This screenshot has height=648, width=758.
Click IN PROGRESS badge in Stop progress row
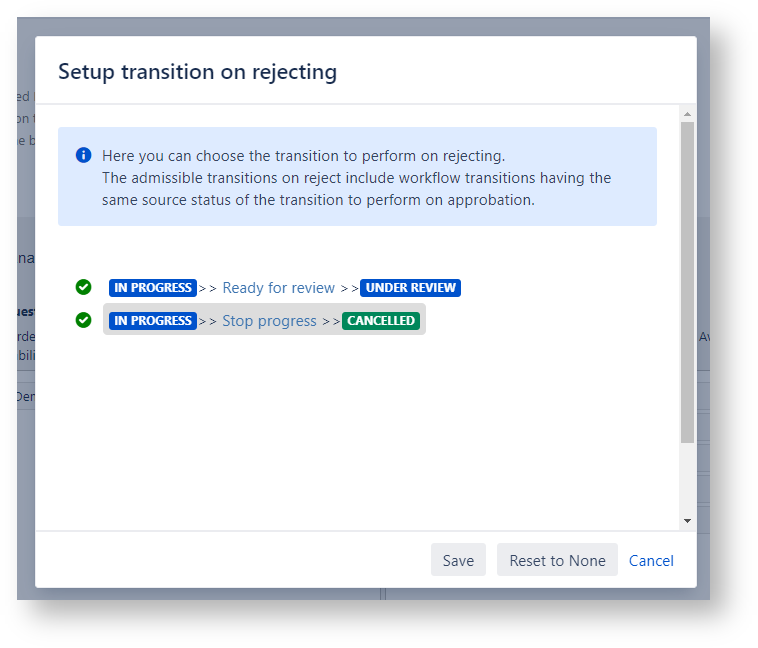[152, 321]
